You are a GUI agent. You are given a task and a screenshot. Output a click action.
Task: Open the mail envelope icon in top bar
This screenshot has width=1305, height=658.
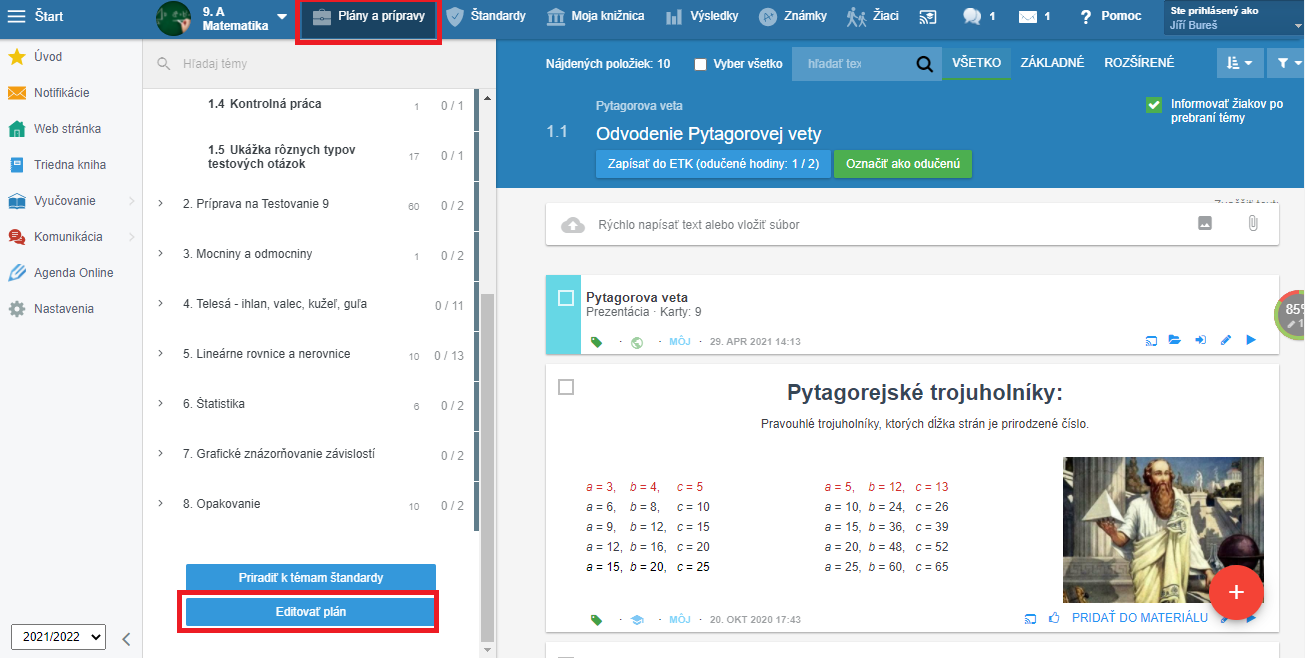click(1027, 17)
